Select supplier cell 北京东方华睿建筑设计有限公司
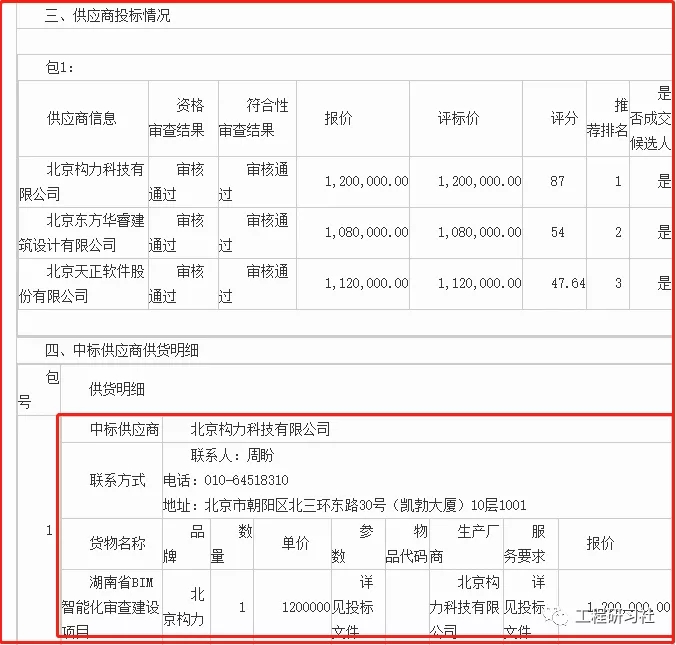The image size is (676, 645). tap(81, 233)
